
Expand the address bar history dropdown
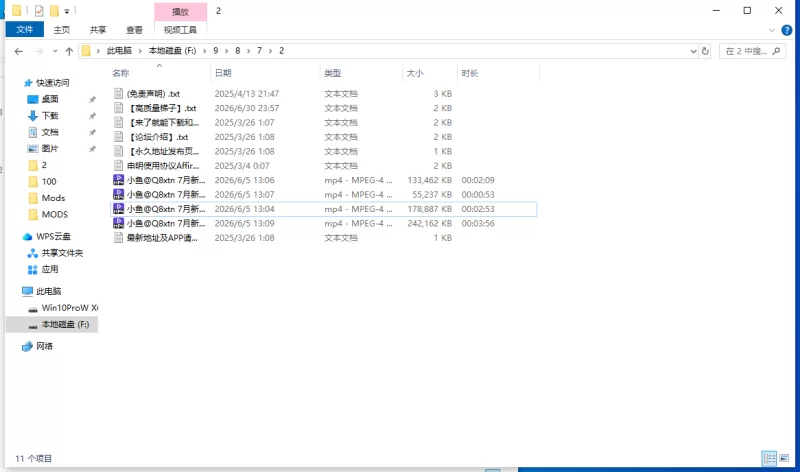(x=693, y=51)
